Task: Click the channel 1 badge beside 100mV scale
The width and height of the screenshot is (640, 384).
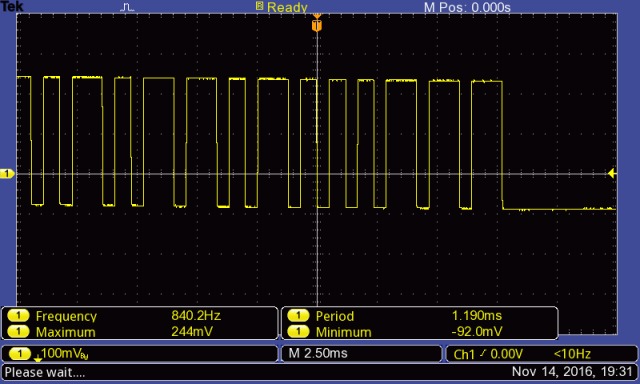Action: (20, 353)
